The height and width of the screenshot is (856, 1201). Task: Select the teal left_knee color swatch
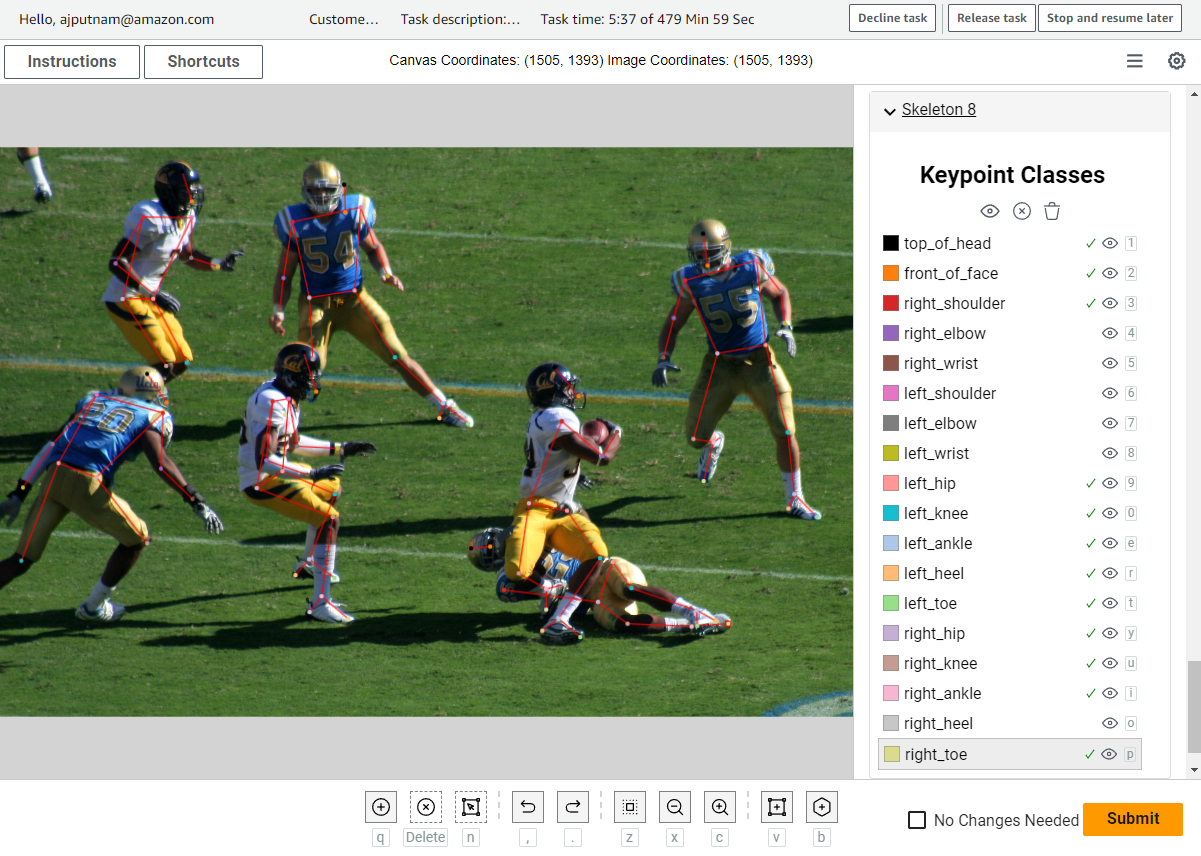pos(891,513)
